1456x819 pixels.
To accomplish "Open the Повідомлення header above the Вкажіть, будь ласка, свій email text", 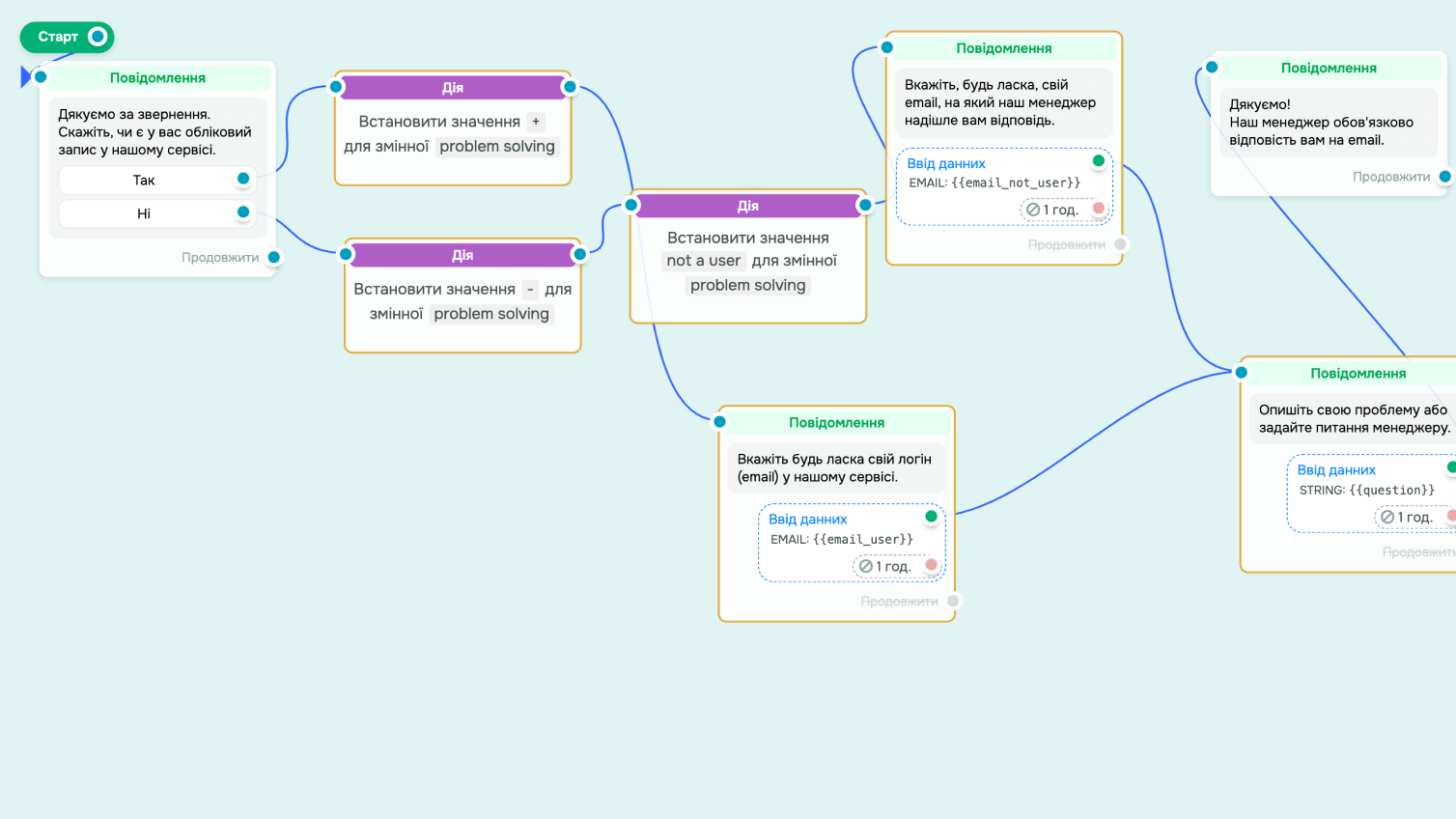I will pos(1004,48).
